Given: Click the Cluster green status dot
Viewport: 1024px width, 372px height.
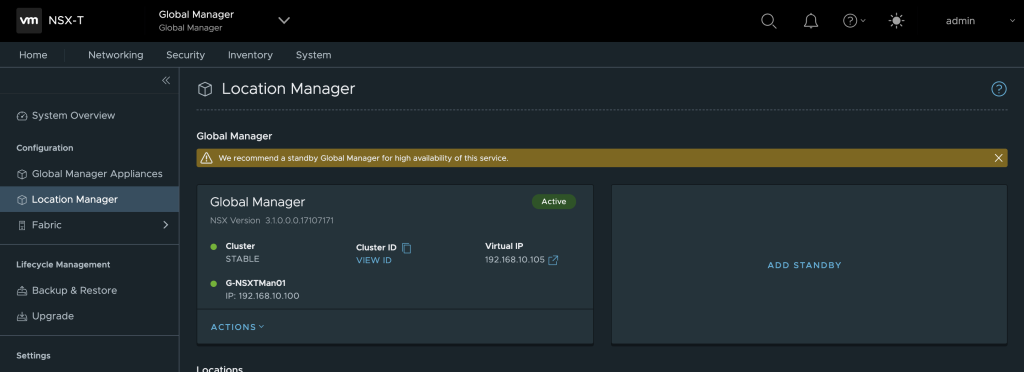Looking at the screenshot, I should click(x=214, y=247).
